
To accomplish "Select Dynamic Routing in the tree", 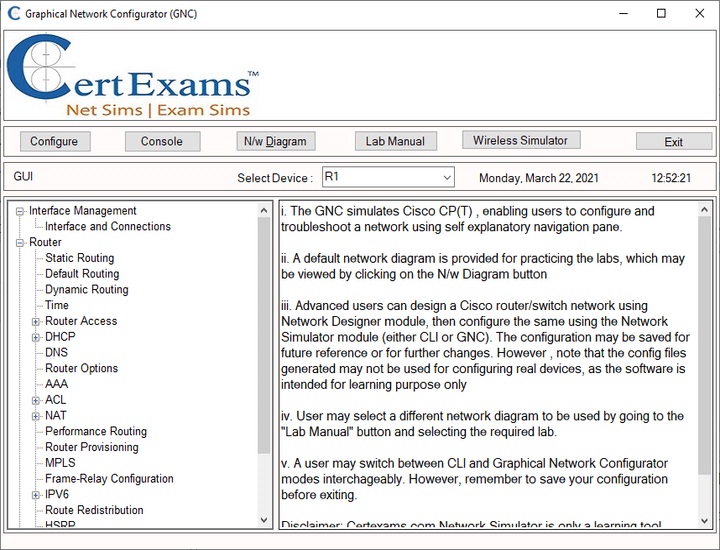I will click(87, 289).
